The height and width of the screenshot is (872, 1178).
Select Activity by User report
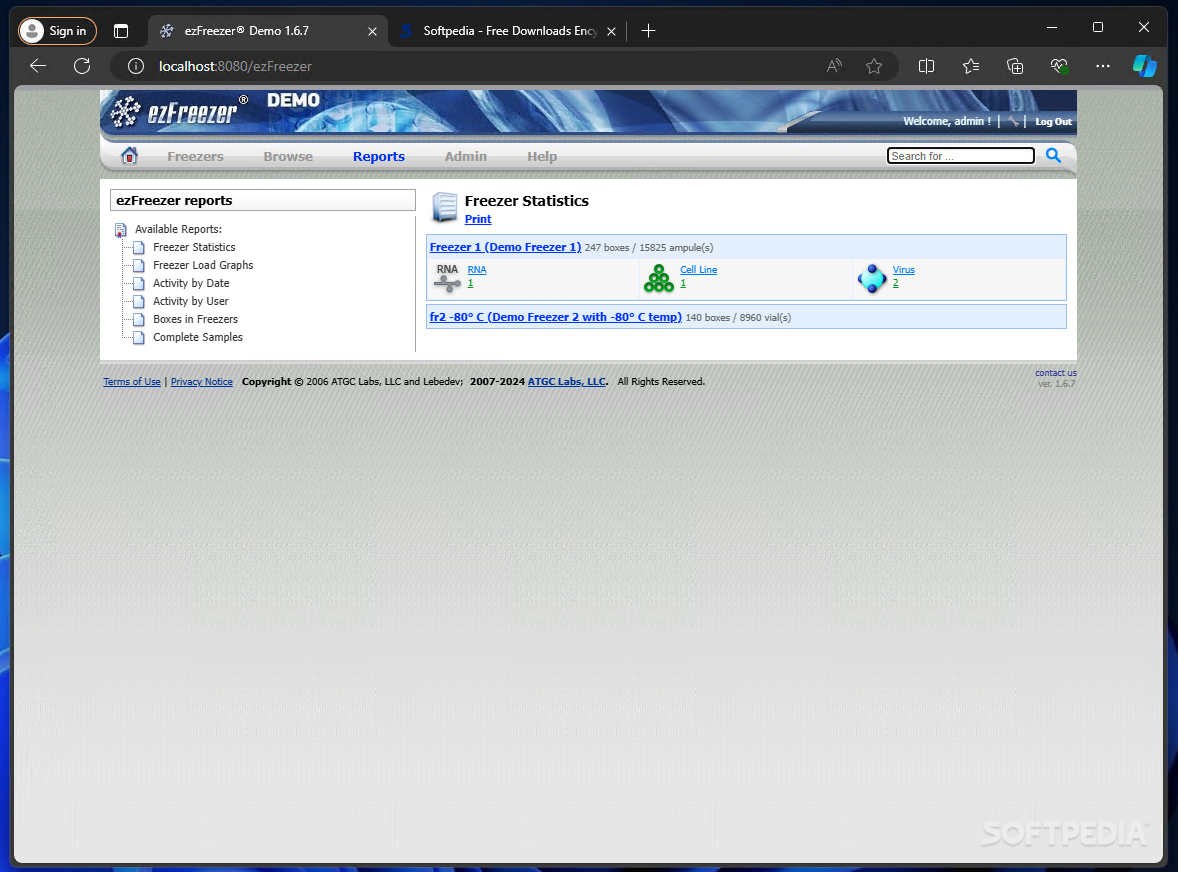190,301
